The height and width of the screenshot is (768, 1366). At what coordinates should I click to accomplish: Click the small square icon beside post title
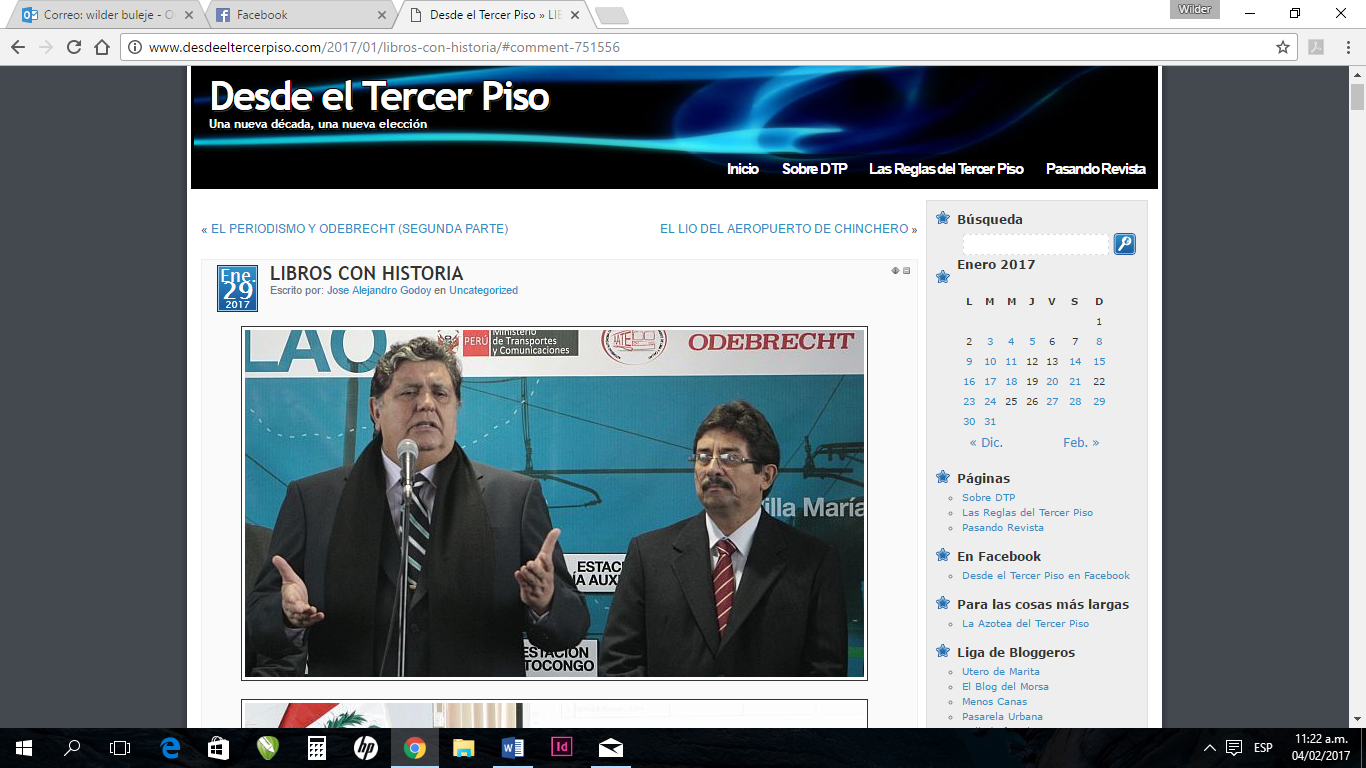pos(907,270)
